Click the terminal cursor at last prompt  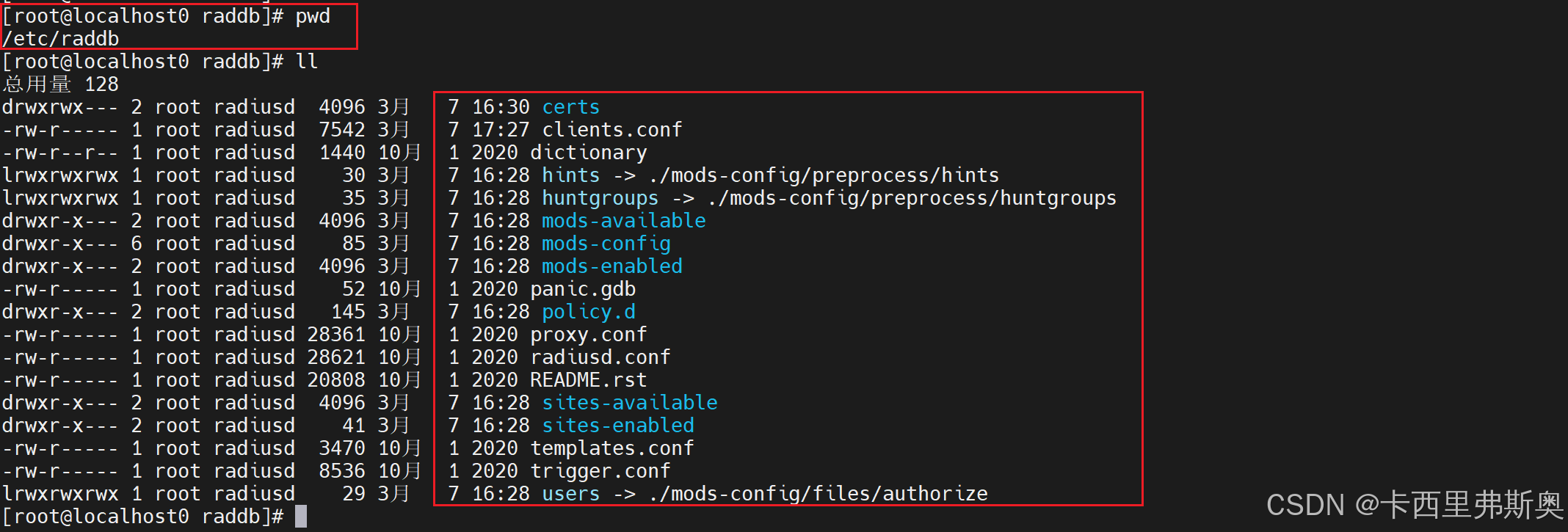pos(301,517)
